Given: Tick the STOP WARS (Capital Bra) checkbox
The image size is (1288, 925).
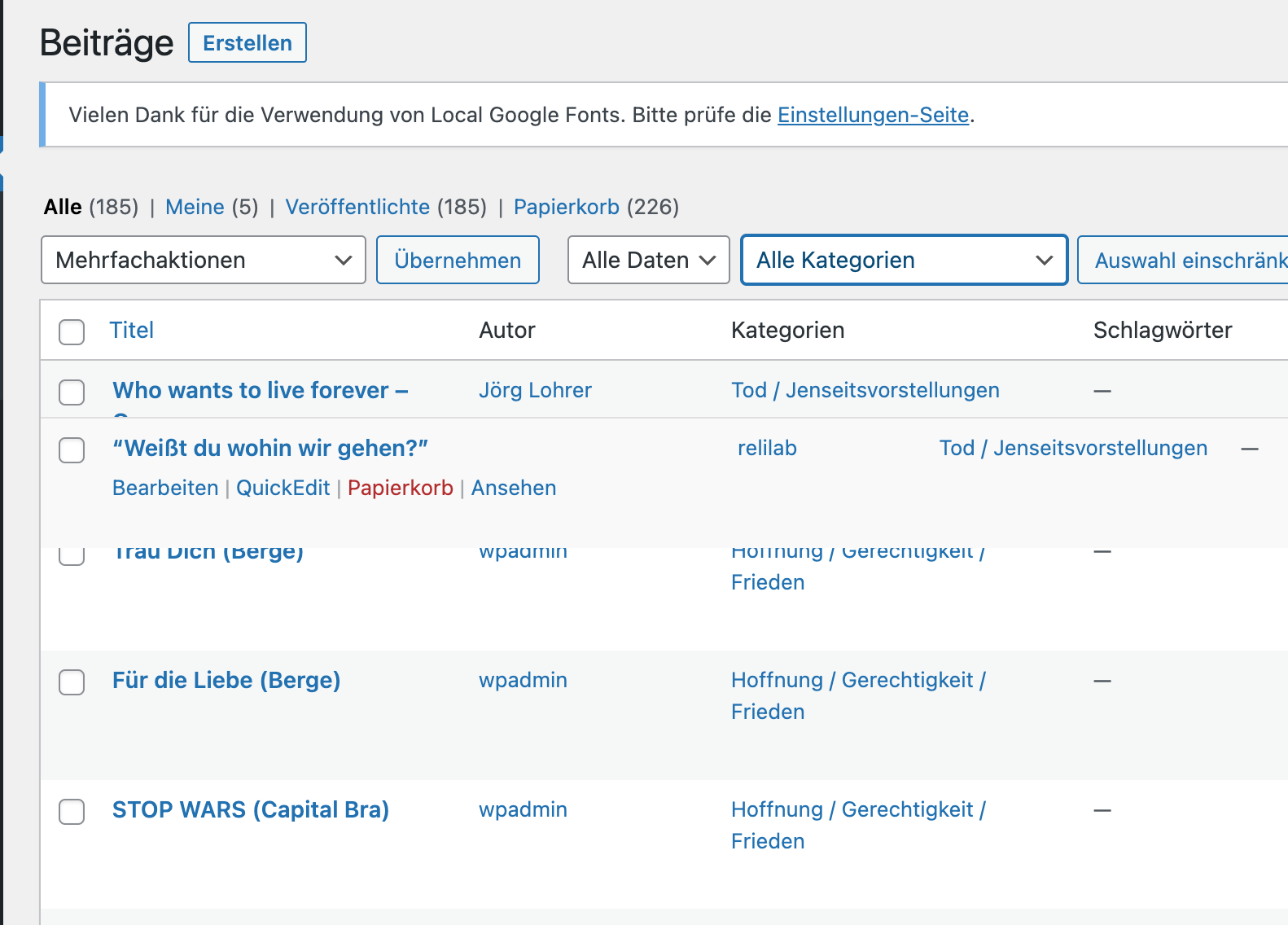Looking at the screenshot, I should [x=72, y=811].
